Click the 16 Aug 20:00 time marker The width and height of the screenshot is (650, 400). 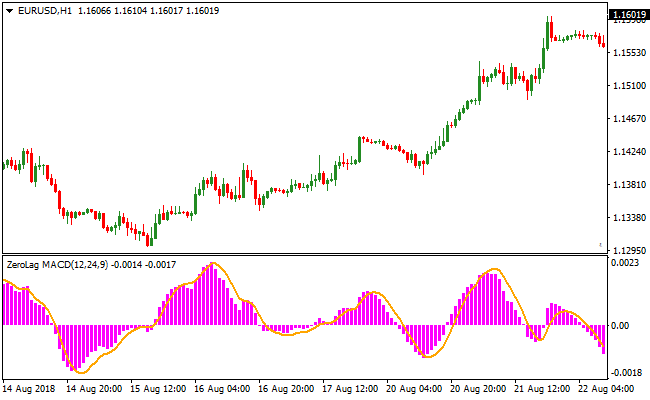[289, 388]
